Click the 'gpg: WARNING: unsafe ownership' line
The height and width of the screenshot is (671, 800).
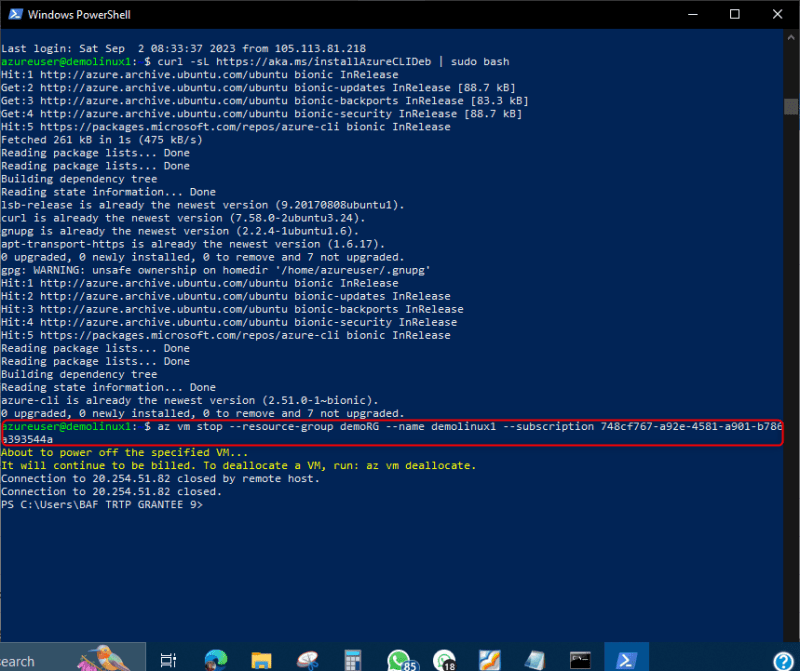pos(215,270)
